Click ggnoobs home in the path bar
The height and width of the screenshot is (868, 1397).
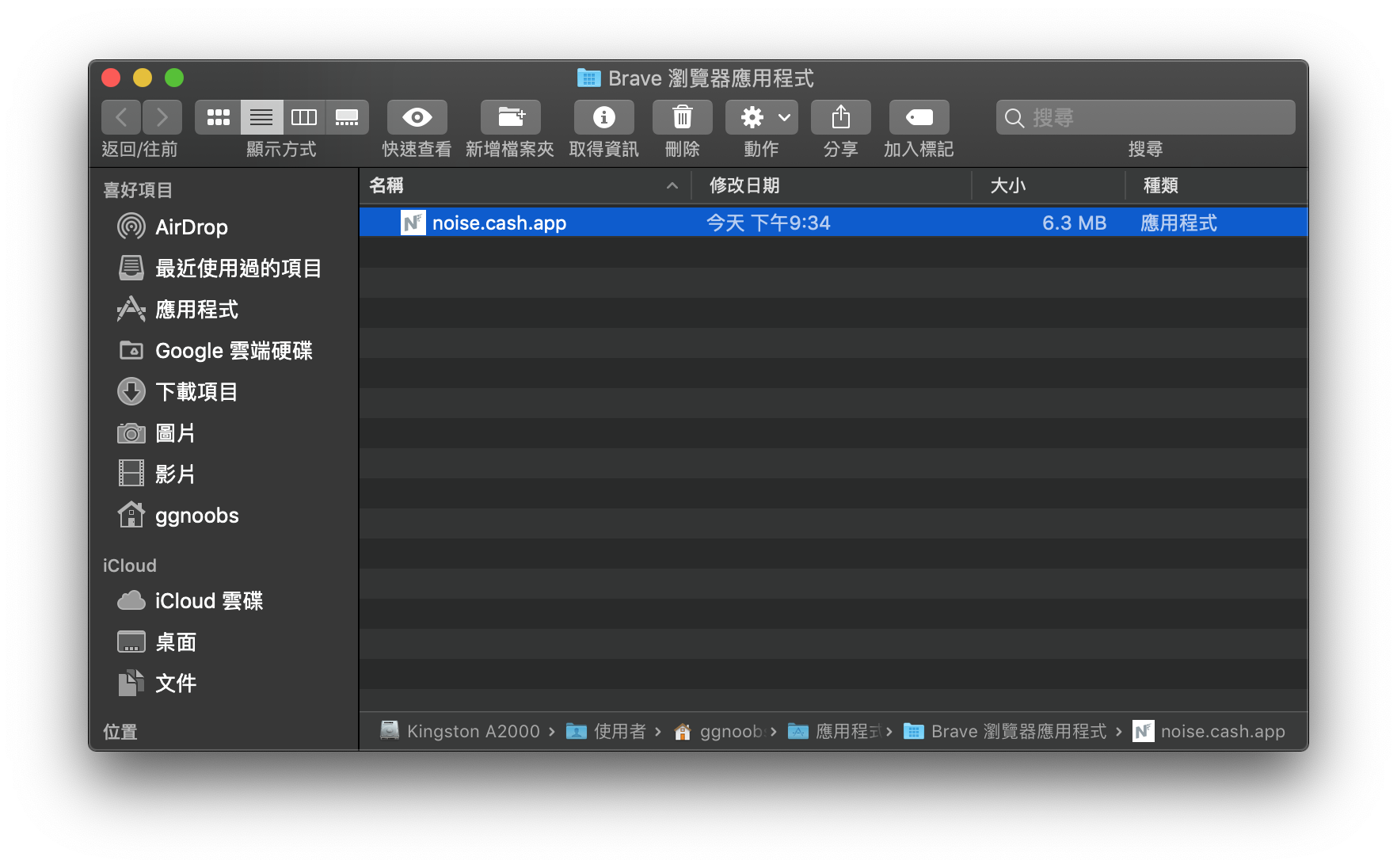[718, 731]
